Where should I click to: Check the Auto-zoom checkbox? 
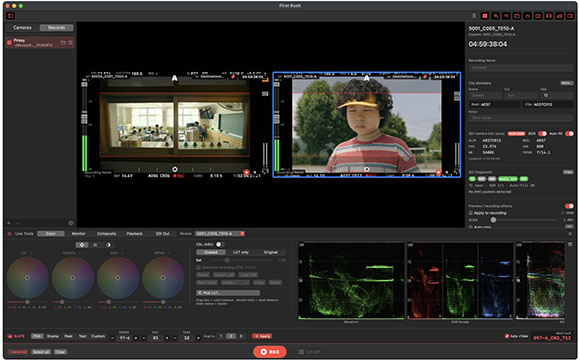[471, 227]
